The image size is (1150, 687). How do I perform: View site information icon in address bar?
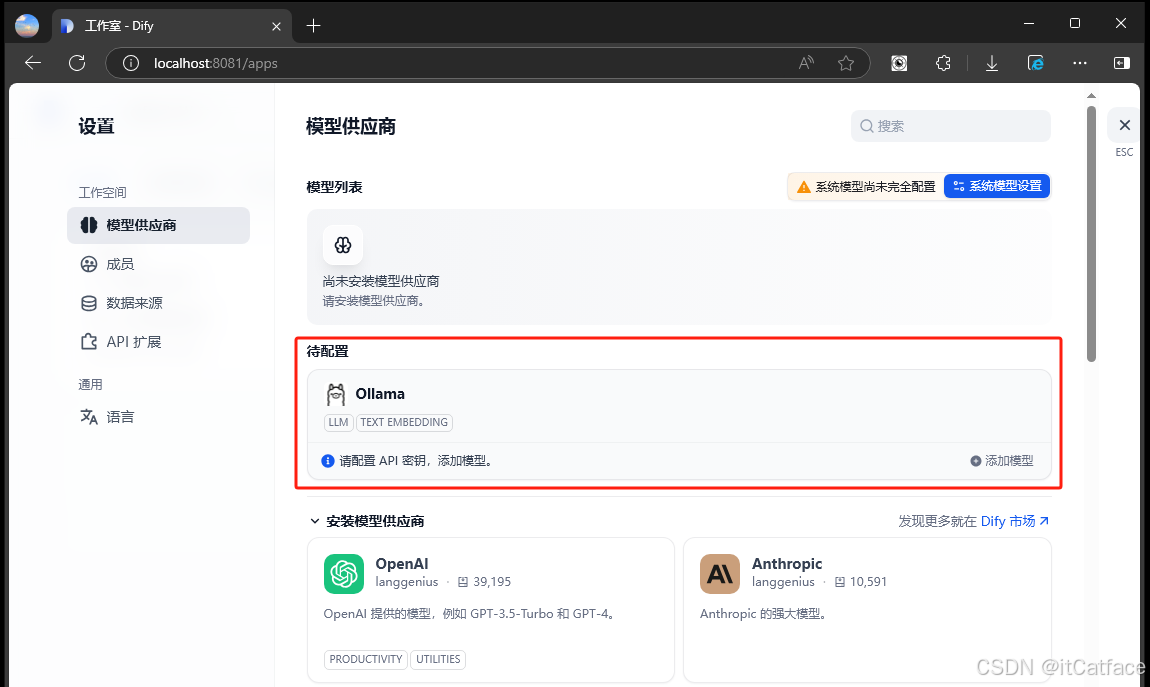pyautogui.click(x=131, y=63)
